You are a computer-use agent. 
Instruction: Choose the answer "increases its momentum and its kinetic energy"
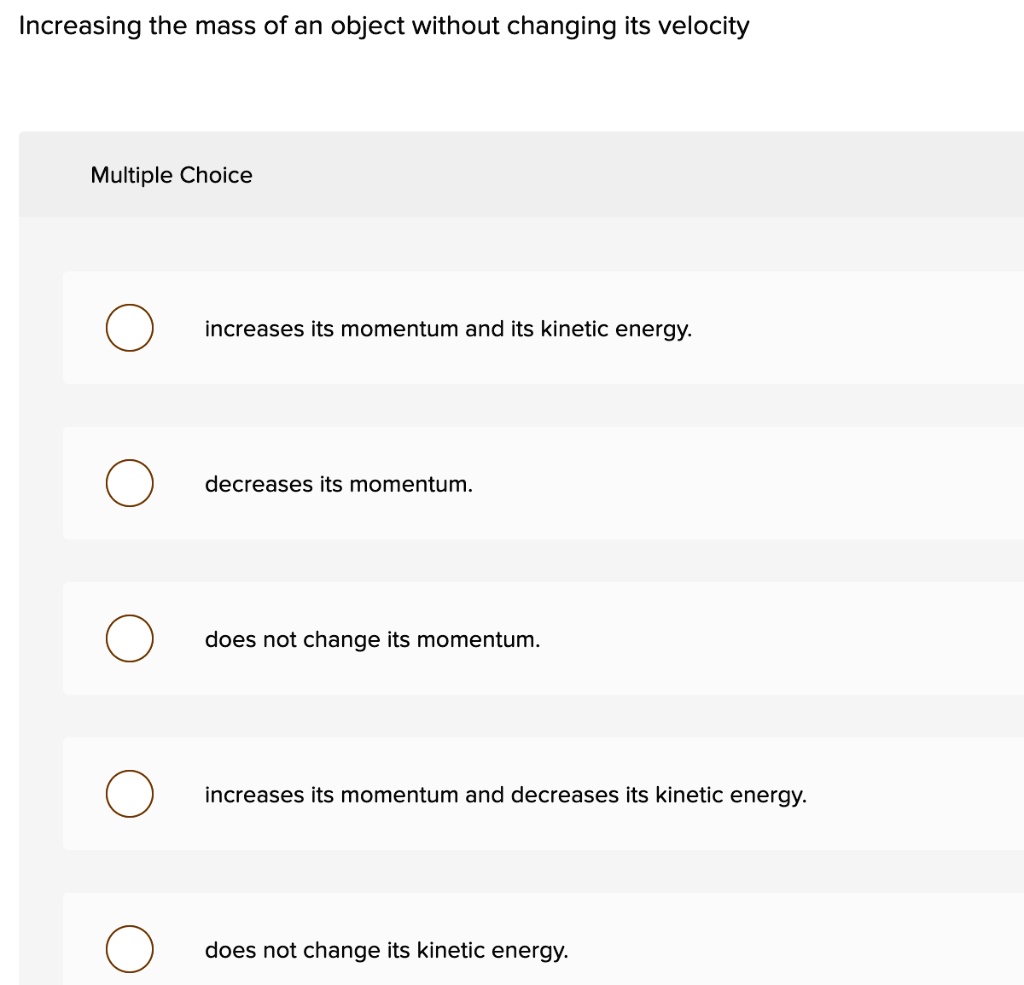click(448, 329)
